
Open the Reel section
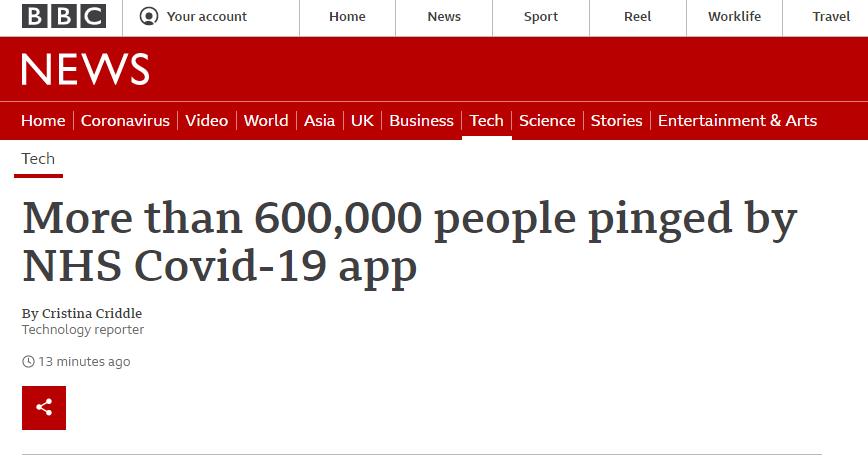point(637,17)
